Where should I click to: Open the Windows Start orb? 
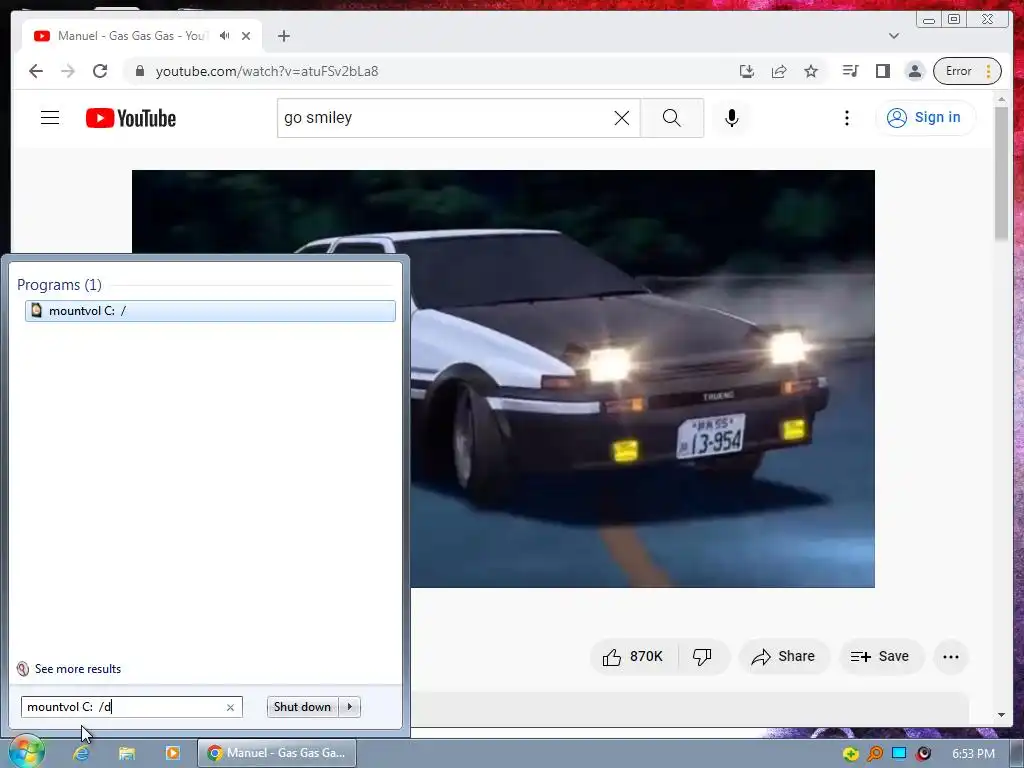pyautogui.click(x=27, y=752)
